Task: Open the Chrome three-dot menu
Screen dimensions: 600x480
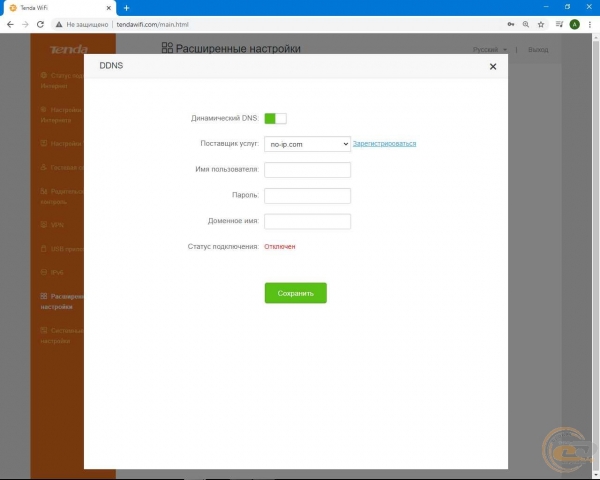Action: [590, 24]
